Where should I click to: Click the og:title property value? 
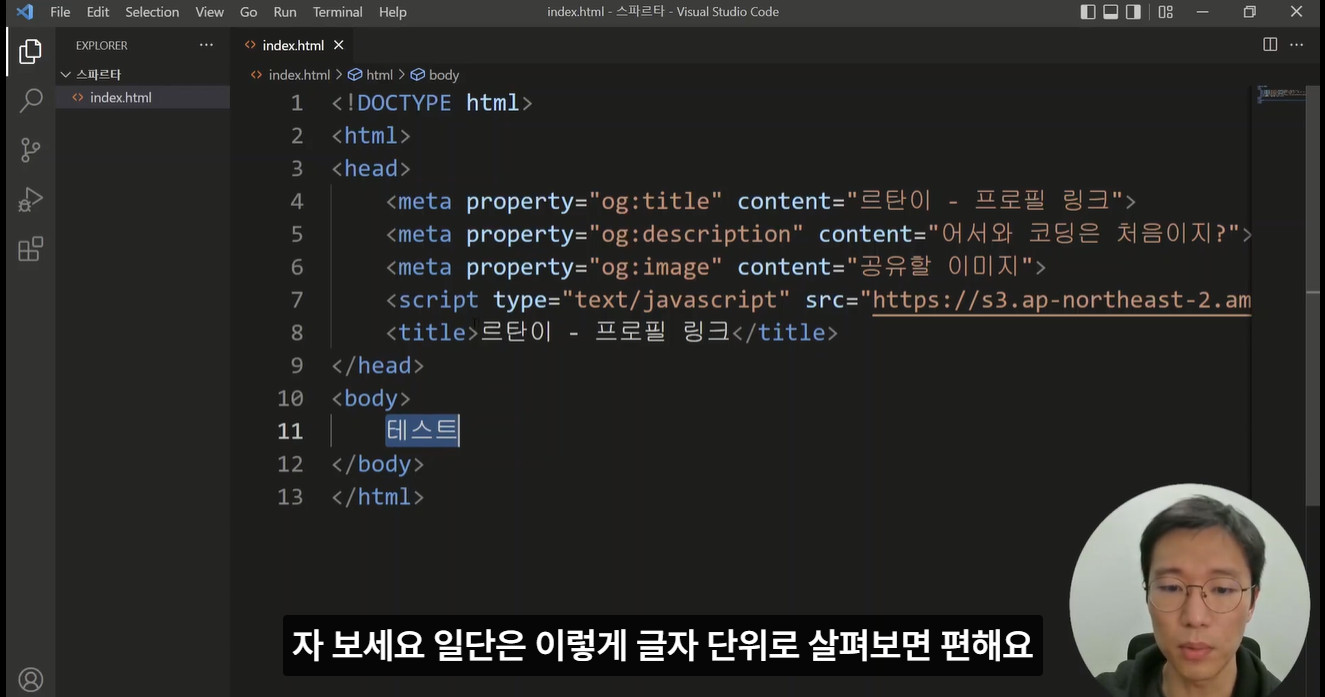(655, 201)
